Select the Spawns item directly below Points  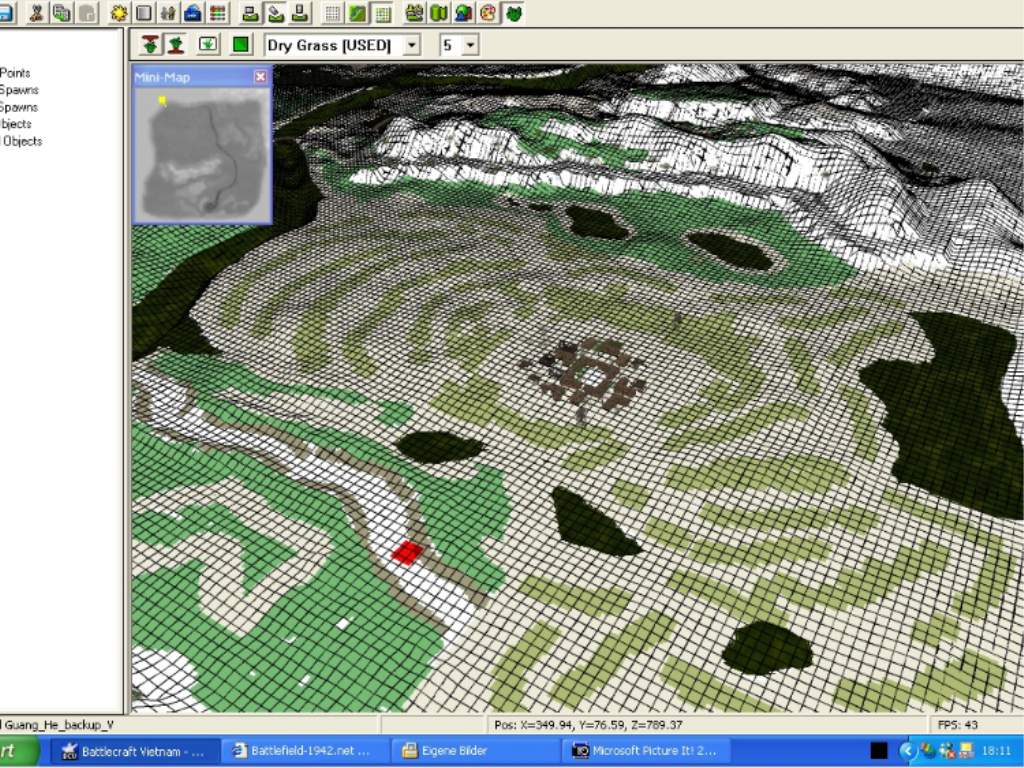[x=19, y=90]
